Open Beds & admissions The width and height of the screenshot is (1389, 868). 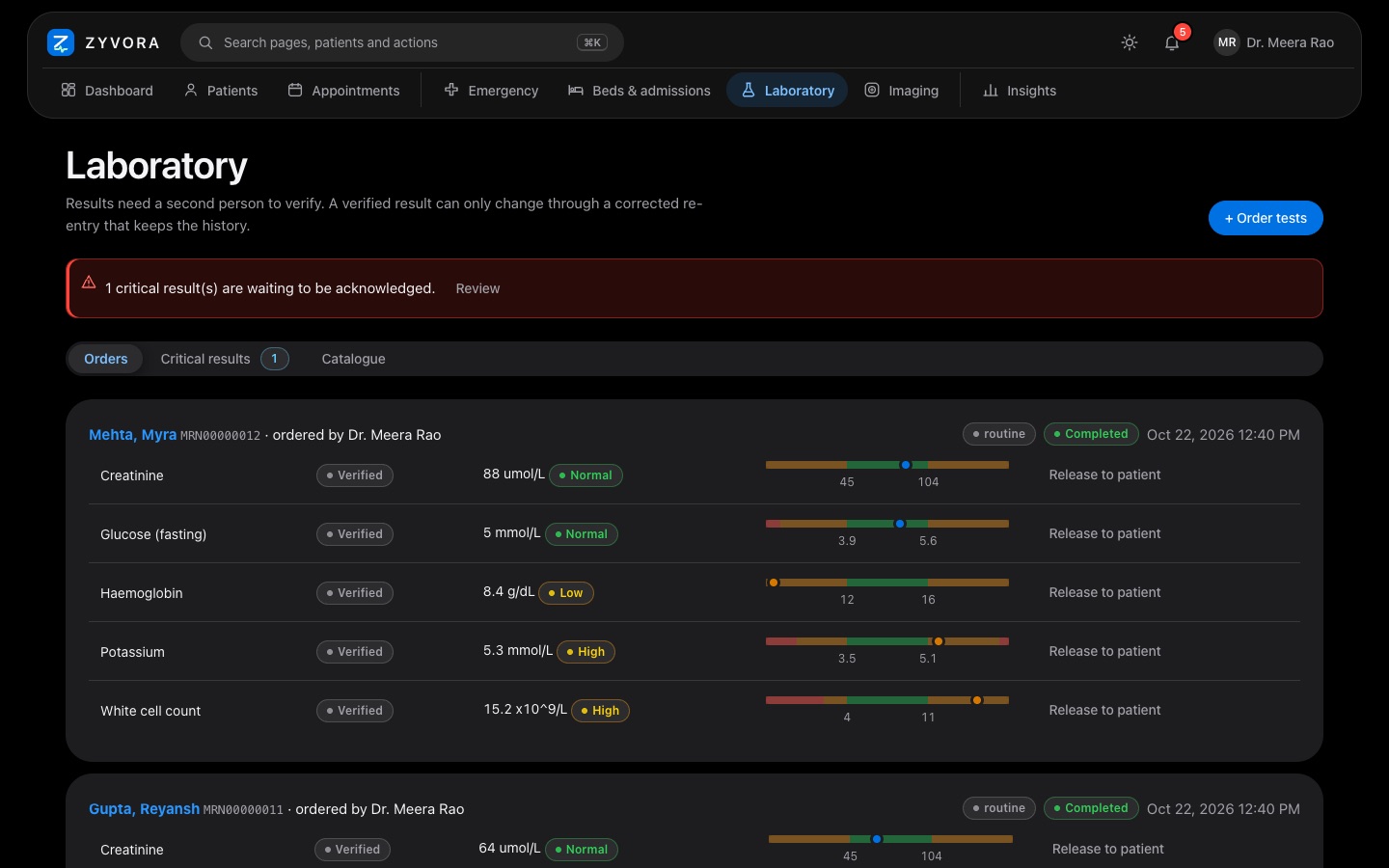(x=639, y=91)
